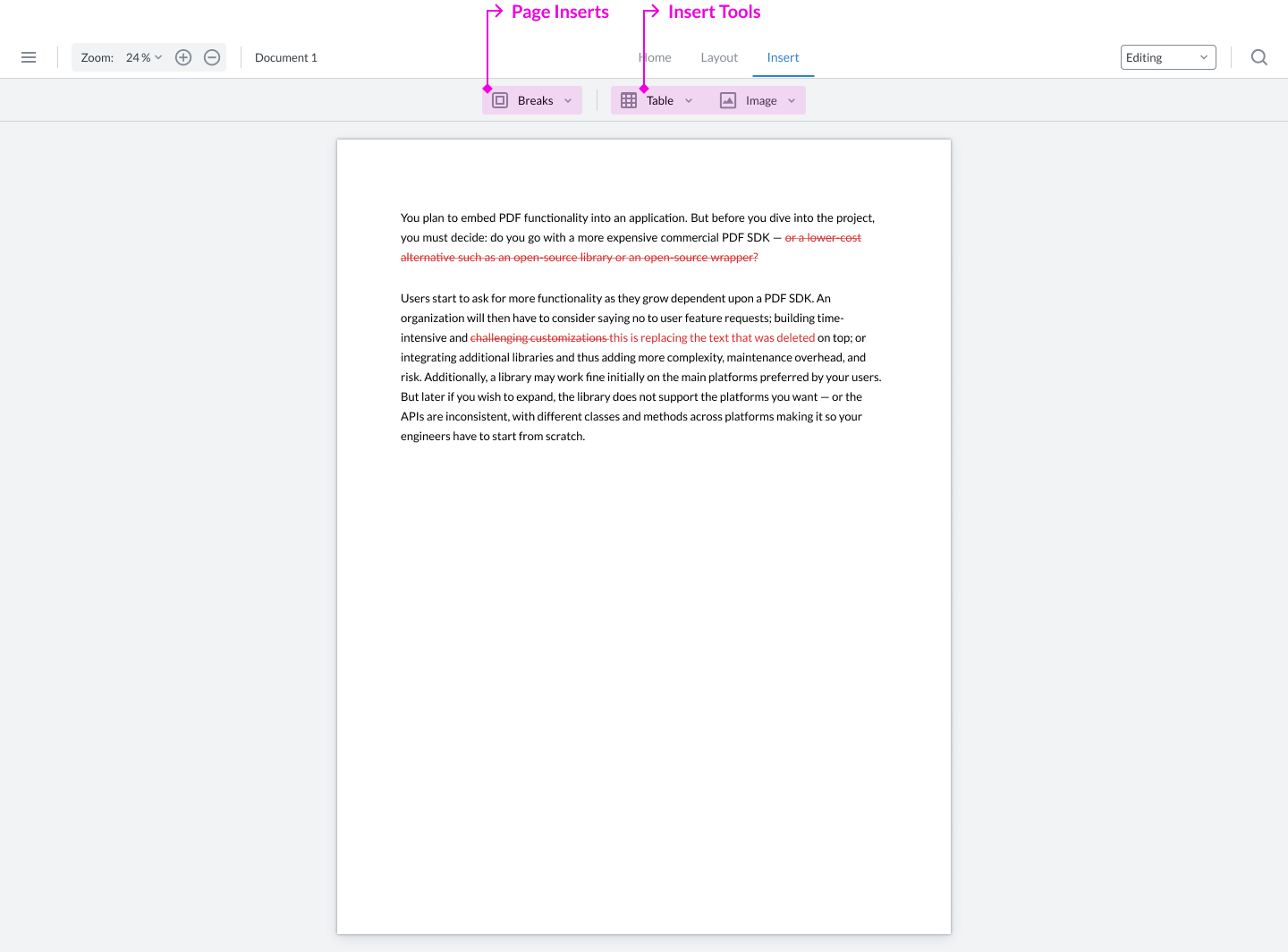Viewport: 1288px width, 952px height.
Task: Open the search magnifier icon
Action: click(x=1259, y=57)
